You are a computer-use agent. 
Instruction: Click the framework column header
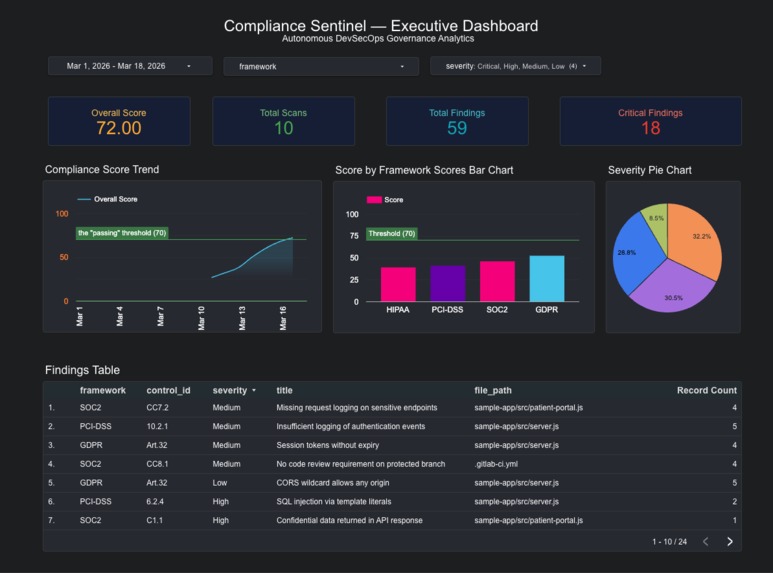[103, 391]
